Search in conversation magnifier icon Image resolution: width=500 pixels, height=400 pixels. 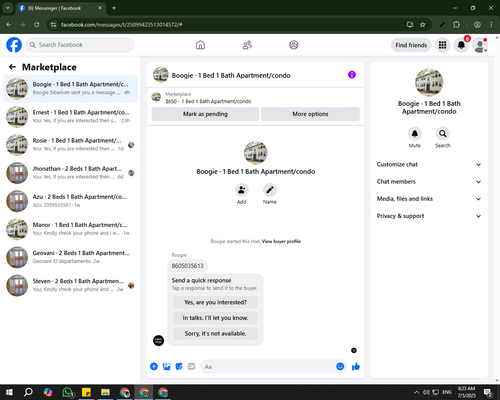[443, 134]
